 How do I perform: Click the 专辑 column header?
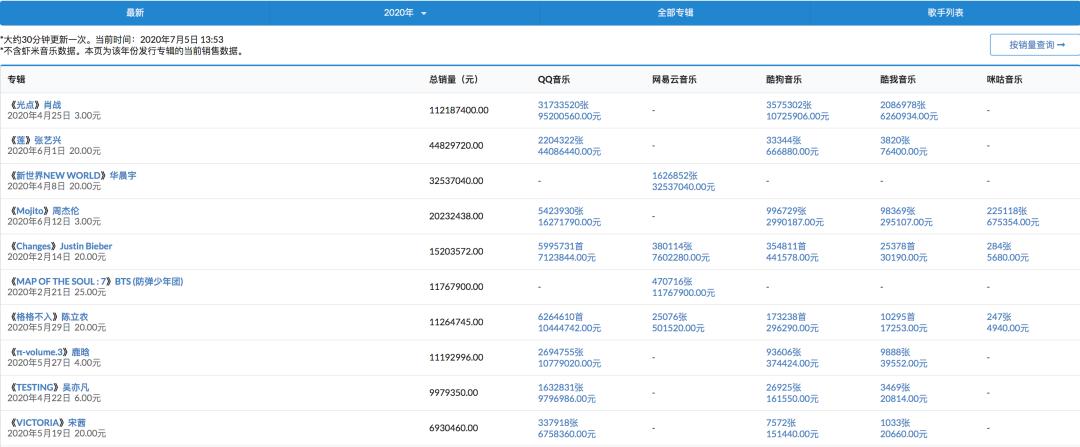(17, 79)
